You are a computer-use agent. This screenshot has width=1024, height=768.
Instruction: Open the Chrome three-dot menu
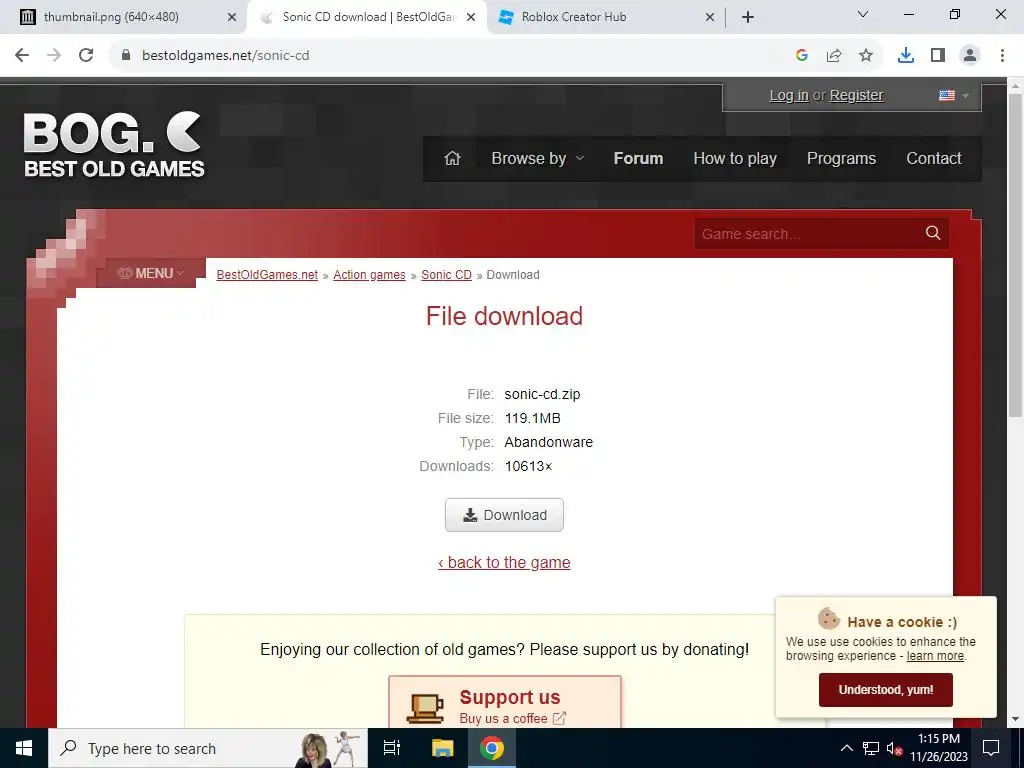(1002, 56)
